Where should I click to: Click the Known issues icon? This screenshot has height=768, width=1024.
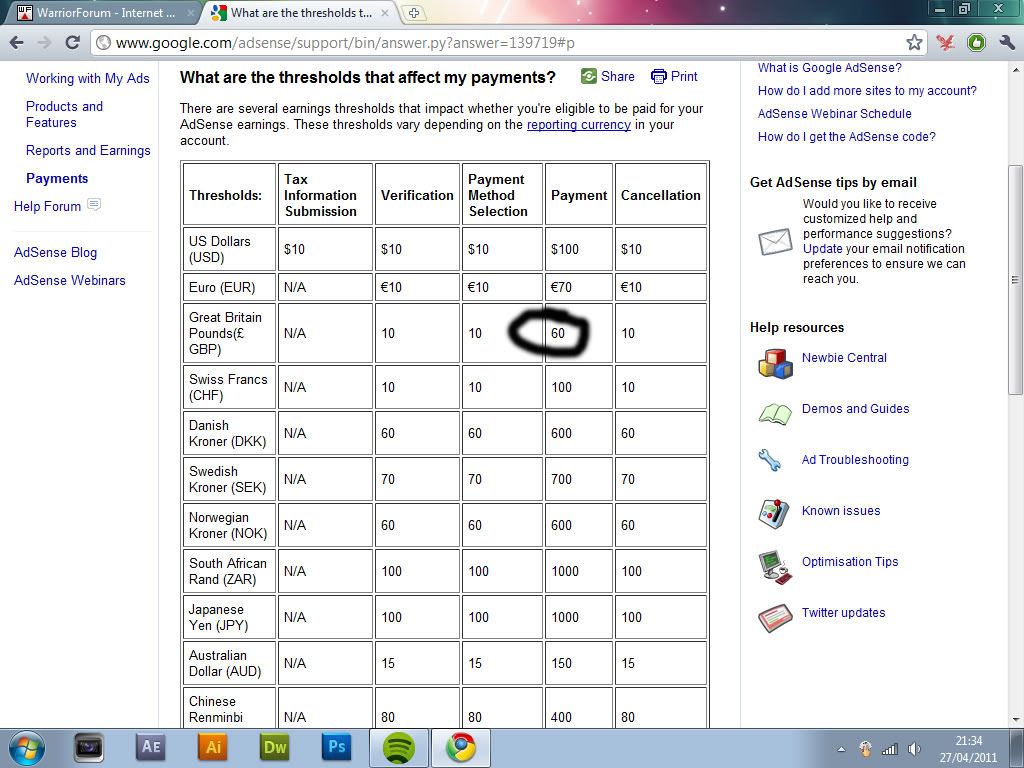(774, 513)
